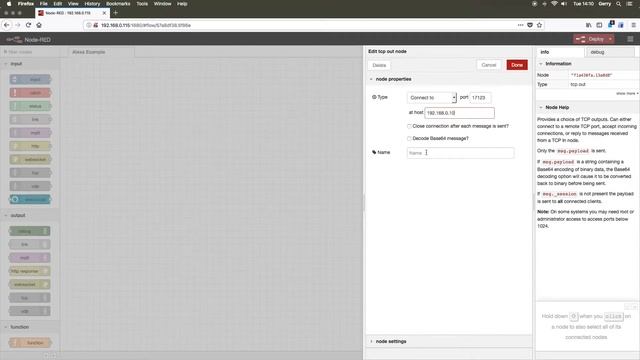Screen dimensions: 640x360
Task: Open the Firefox application menu button
Action: pyautogui.click(x=633, y=25)
